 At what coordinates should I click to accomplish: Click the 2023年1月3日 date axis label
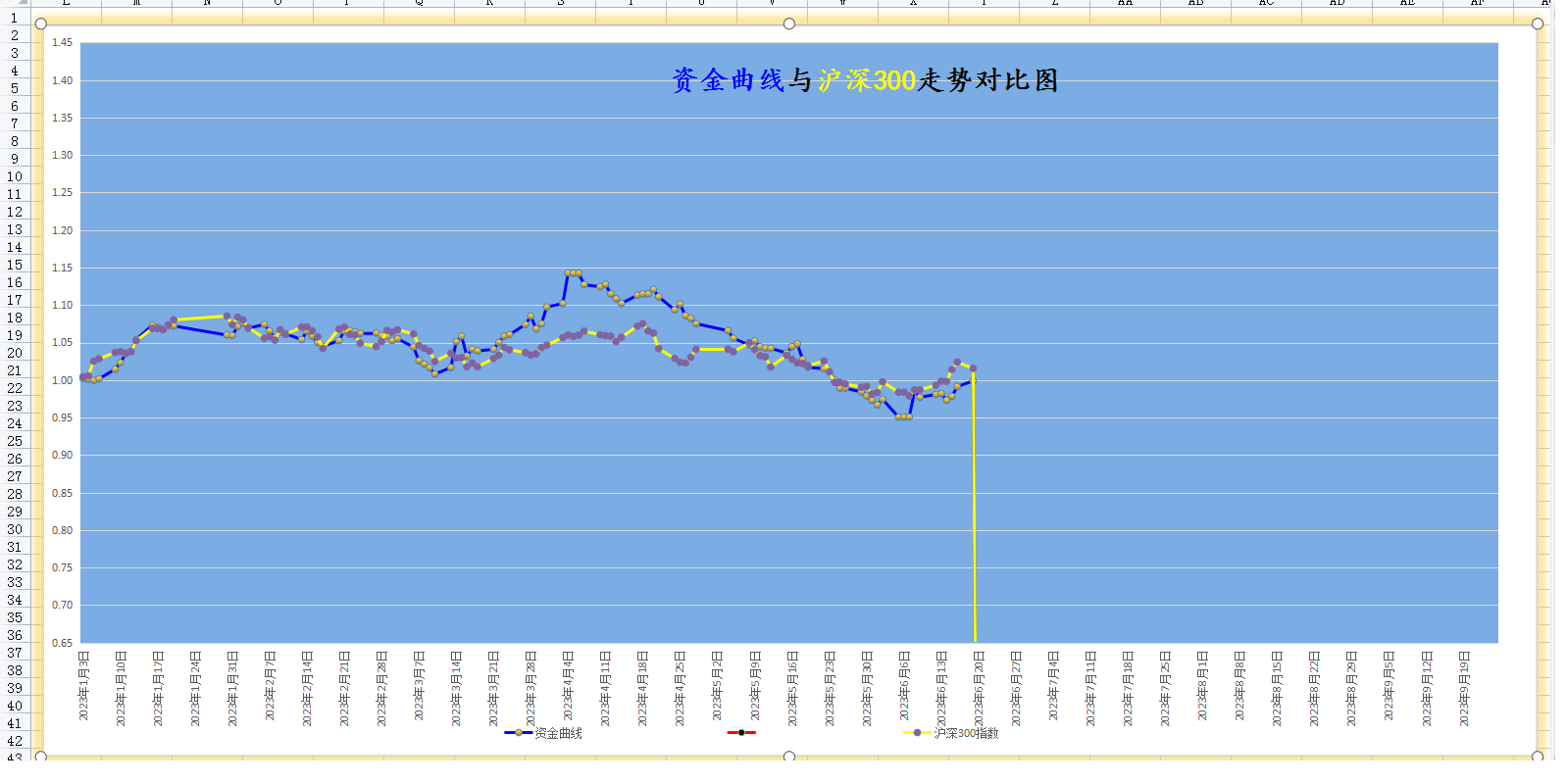click(84, 686)
